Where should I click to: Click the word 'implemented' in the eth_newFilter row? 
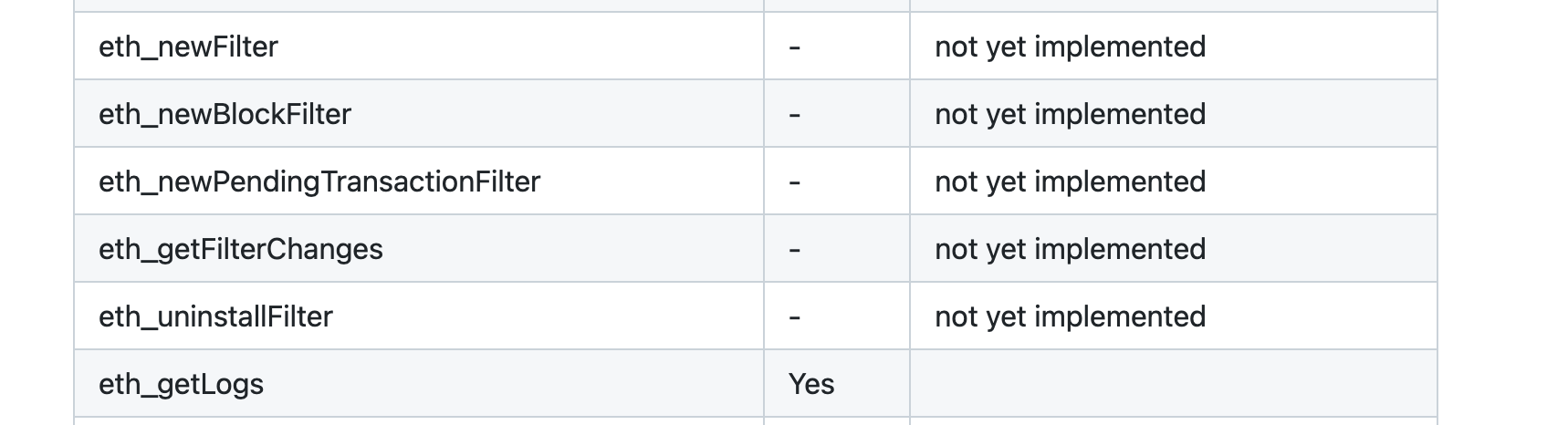(1120, 47)
